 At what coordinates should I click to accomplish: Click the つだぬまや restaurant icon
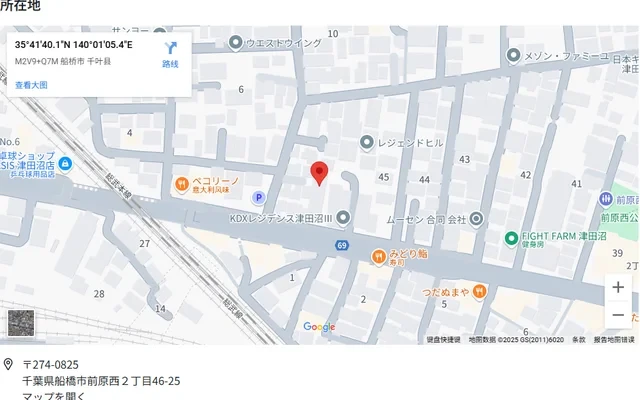coord(479,292)
